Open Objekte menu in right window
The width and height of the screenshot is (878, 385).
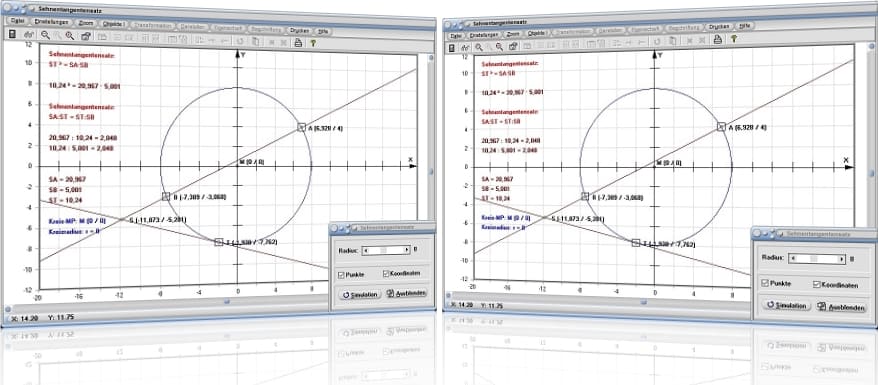point(536,33)
